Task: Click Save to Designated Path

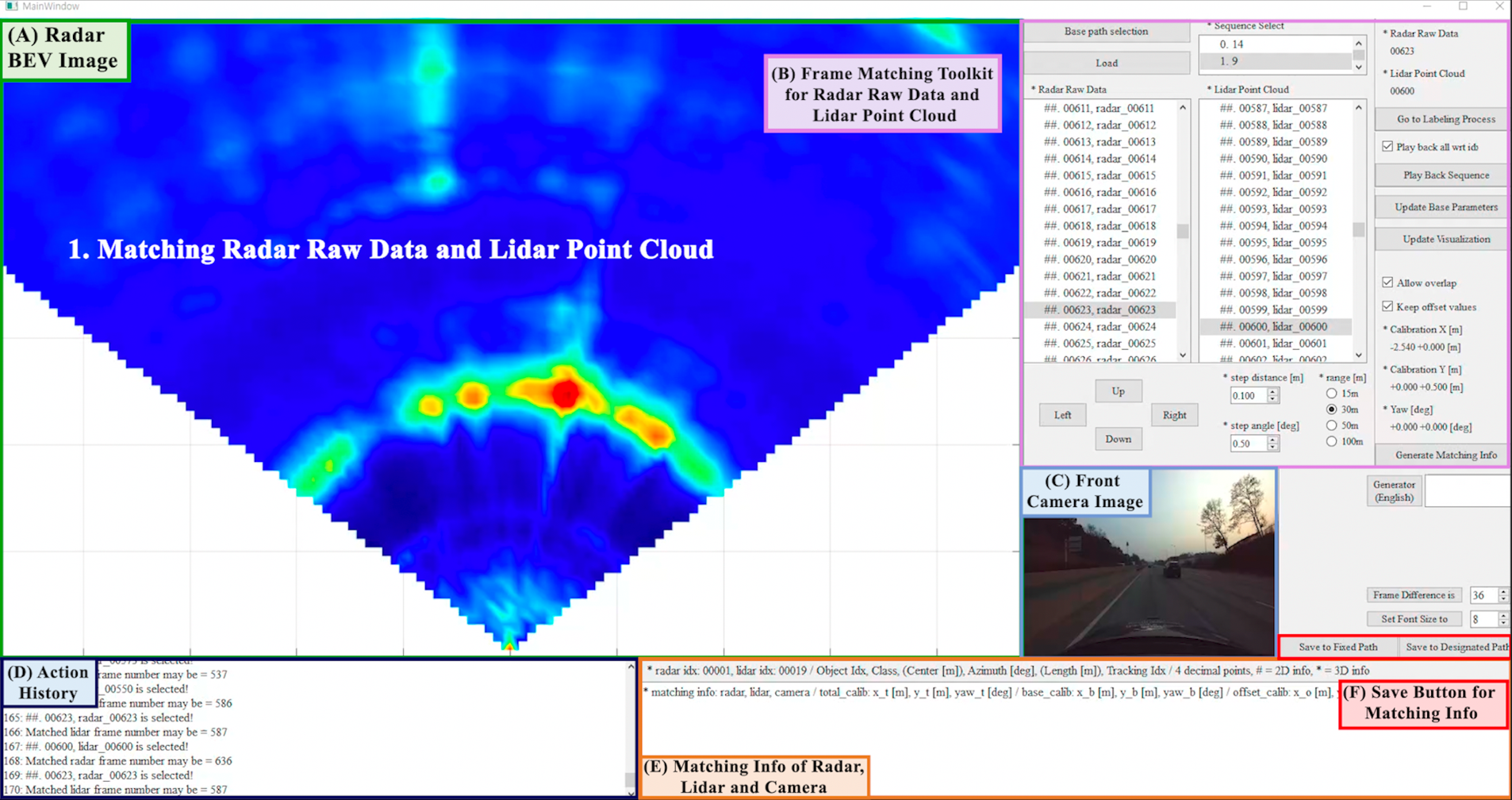Action: coord(1456,647)
